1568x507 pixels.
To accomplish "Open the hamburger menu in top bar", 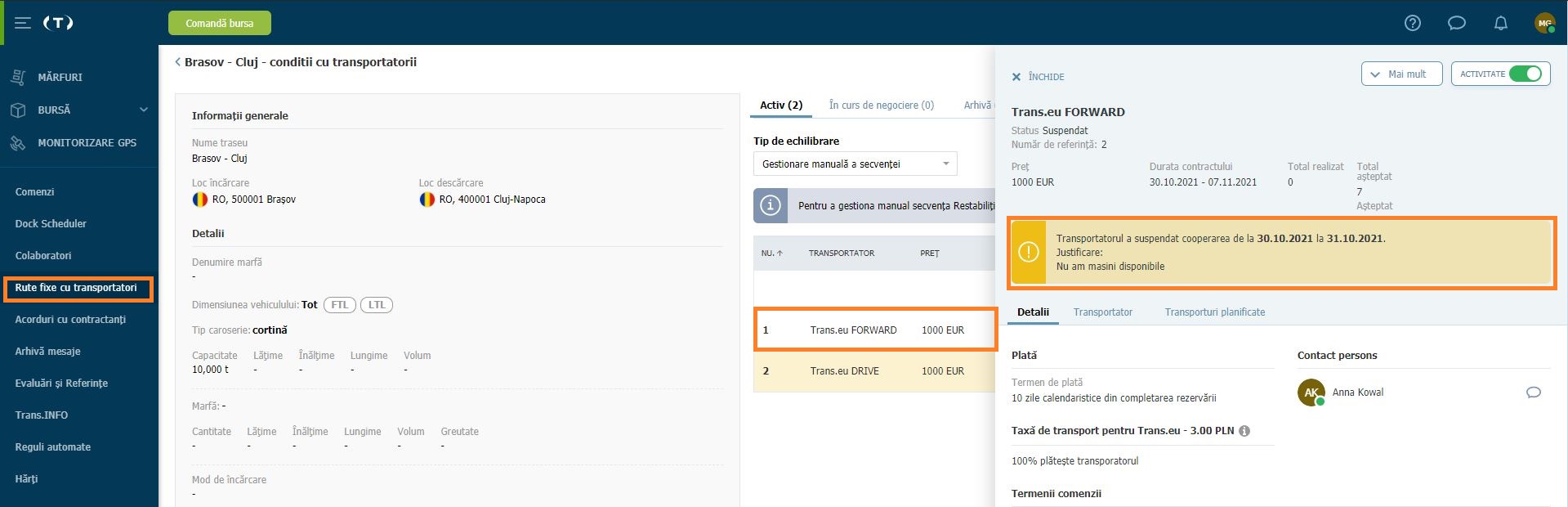I will pos(23,23).
